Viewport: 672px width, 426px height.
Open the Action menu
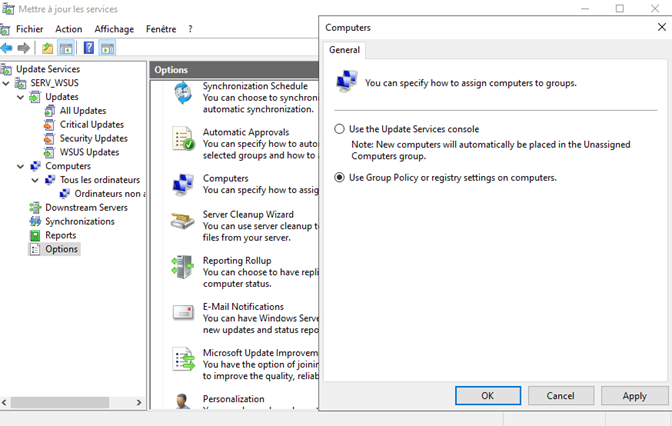coord(69,29)
